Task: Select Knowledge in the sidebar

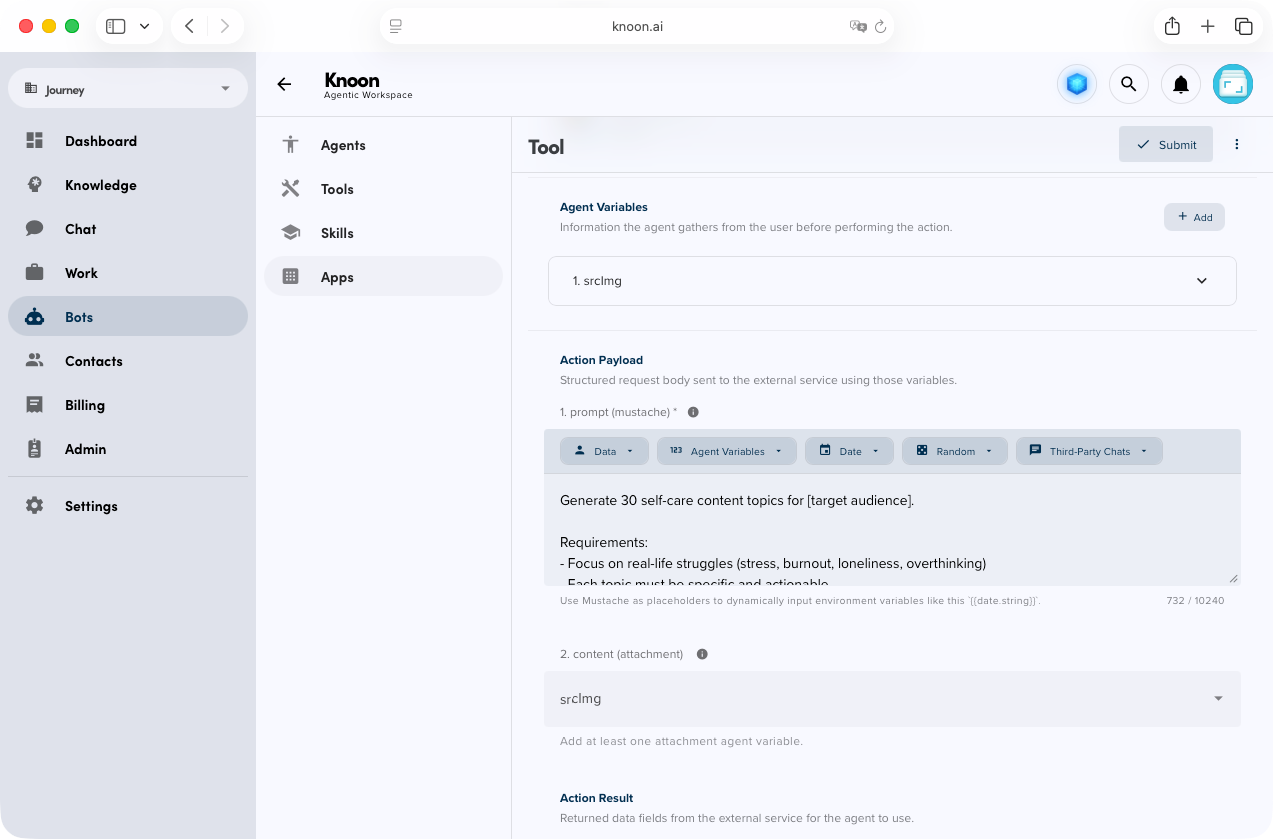Action: [x=100, y=185]
